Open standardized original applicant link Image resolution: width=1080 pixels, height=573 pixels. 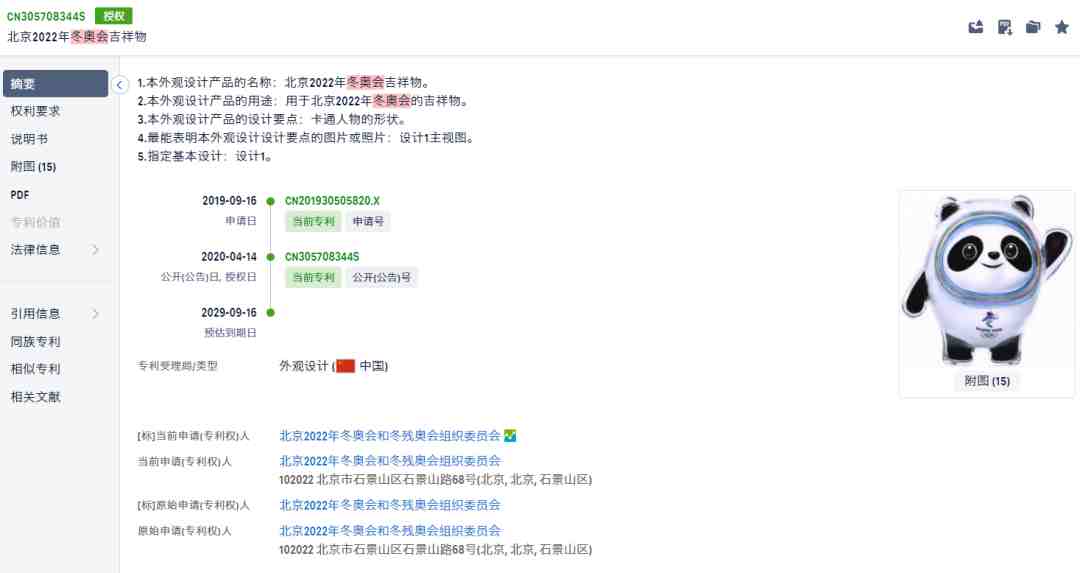pyautogui.click(x=390, y=506)
